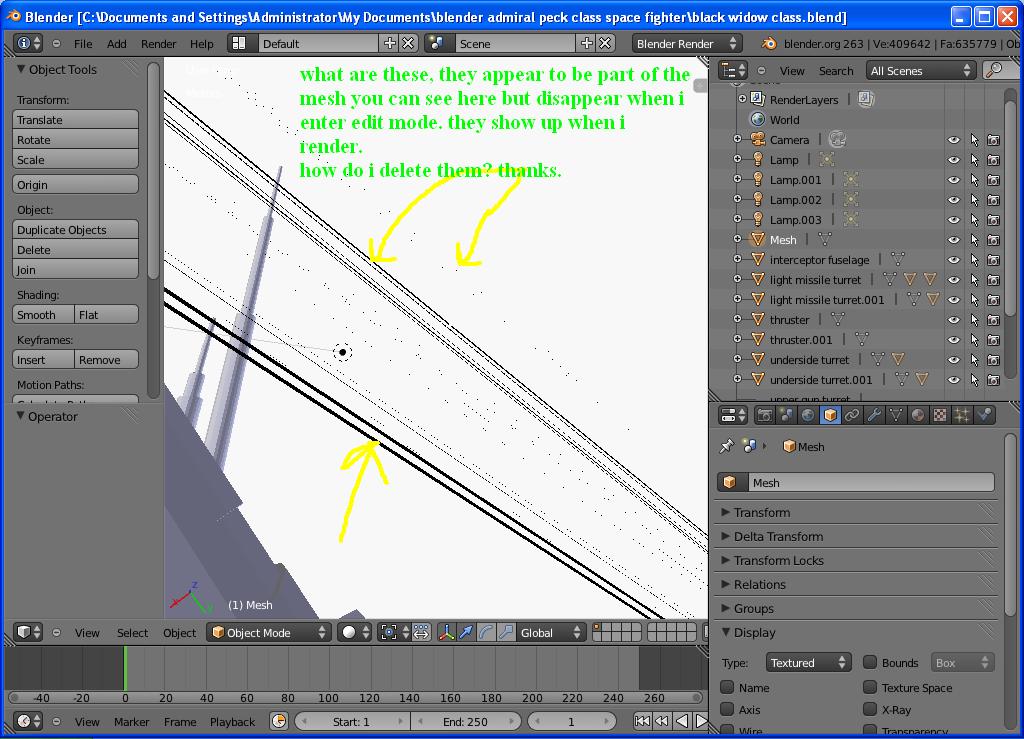
Task: Click the green current frame marker
Action: pos(125,668)
